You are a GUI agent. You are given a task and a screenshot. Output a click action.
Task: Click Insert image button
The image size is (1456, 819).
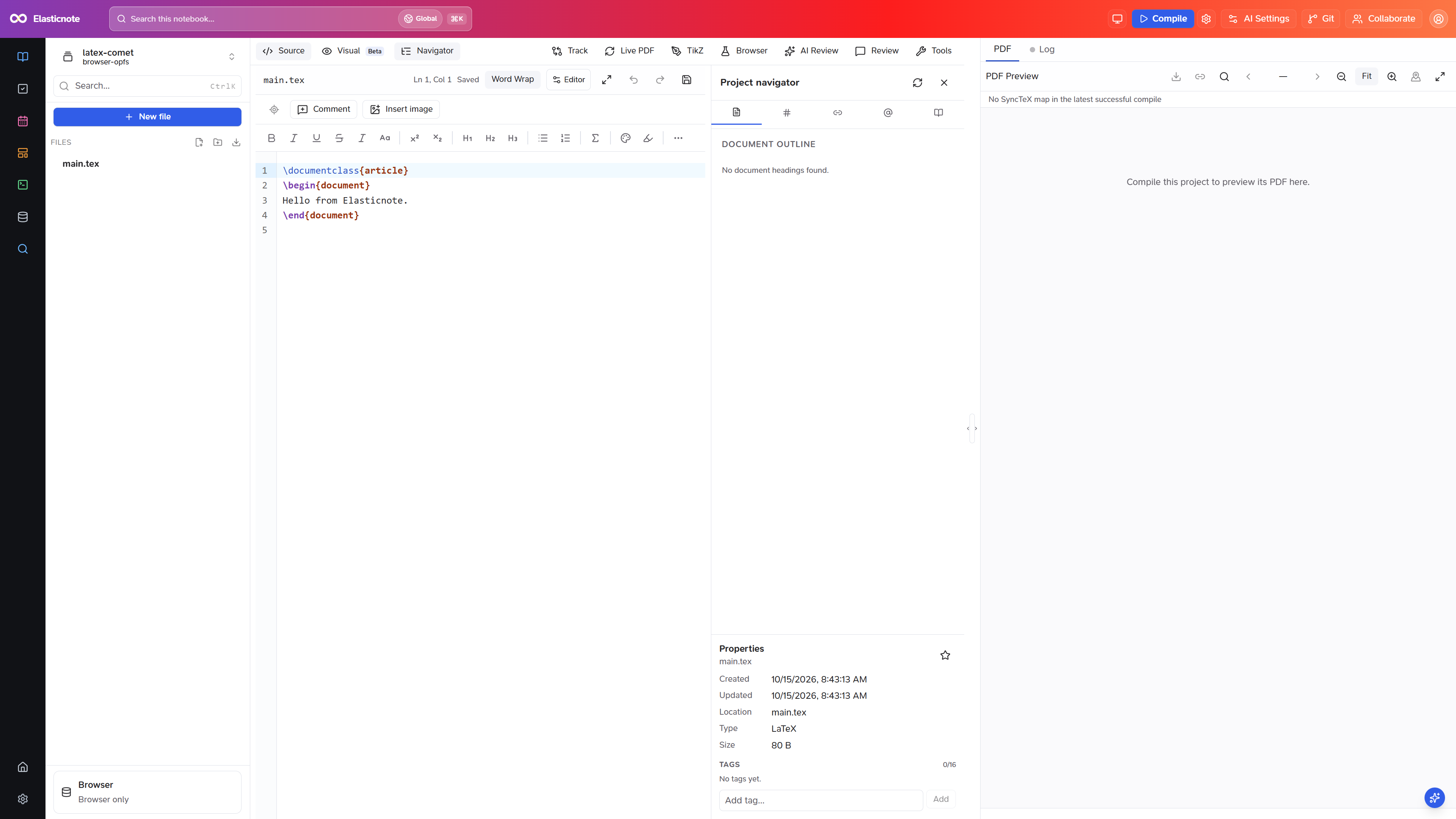coord(401,109)
